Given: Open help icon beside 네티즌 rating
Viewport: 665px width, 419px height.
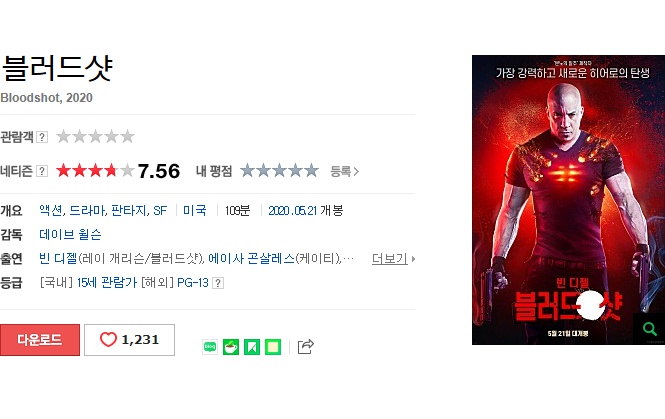Looking at the screenshot, I should [x=42, y=171].
